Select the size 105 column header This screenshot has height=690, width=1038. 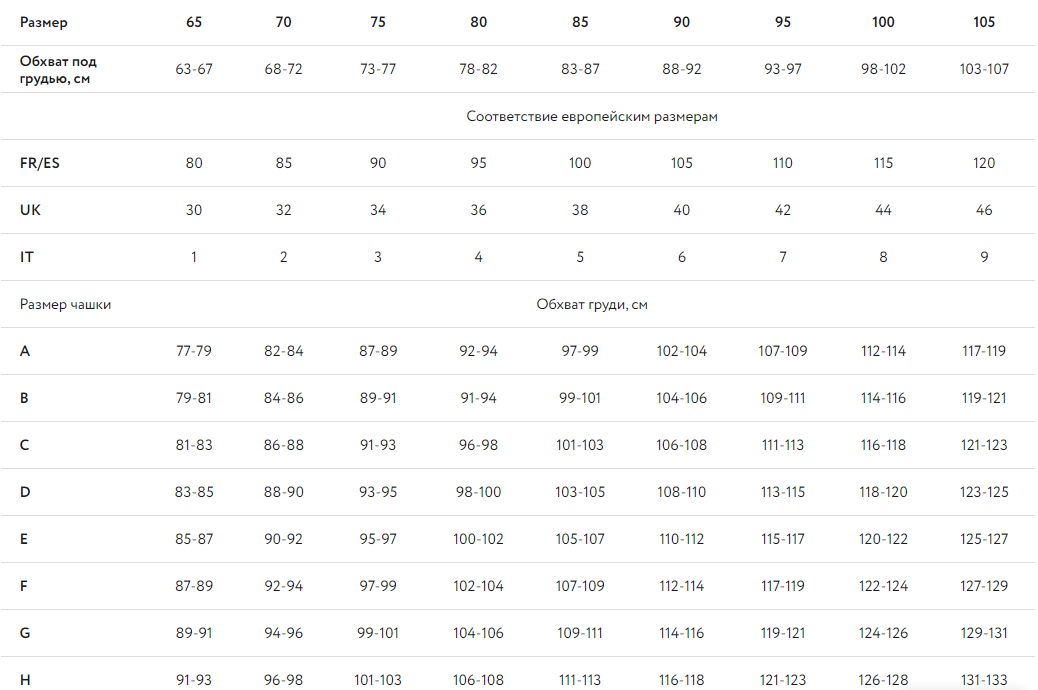point(984,22)
